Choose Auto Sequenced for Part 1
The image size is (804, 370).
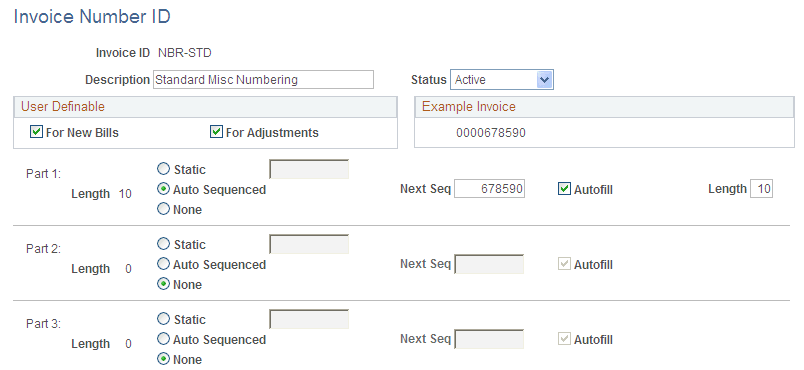point(163,189)
